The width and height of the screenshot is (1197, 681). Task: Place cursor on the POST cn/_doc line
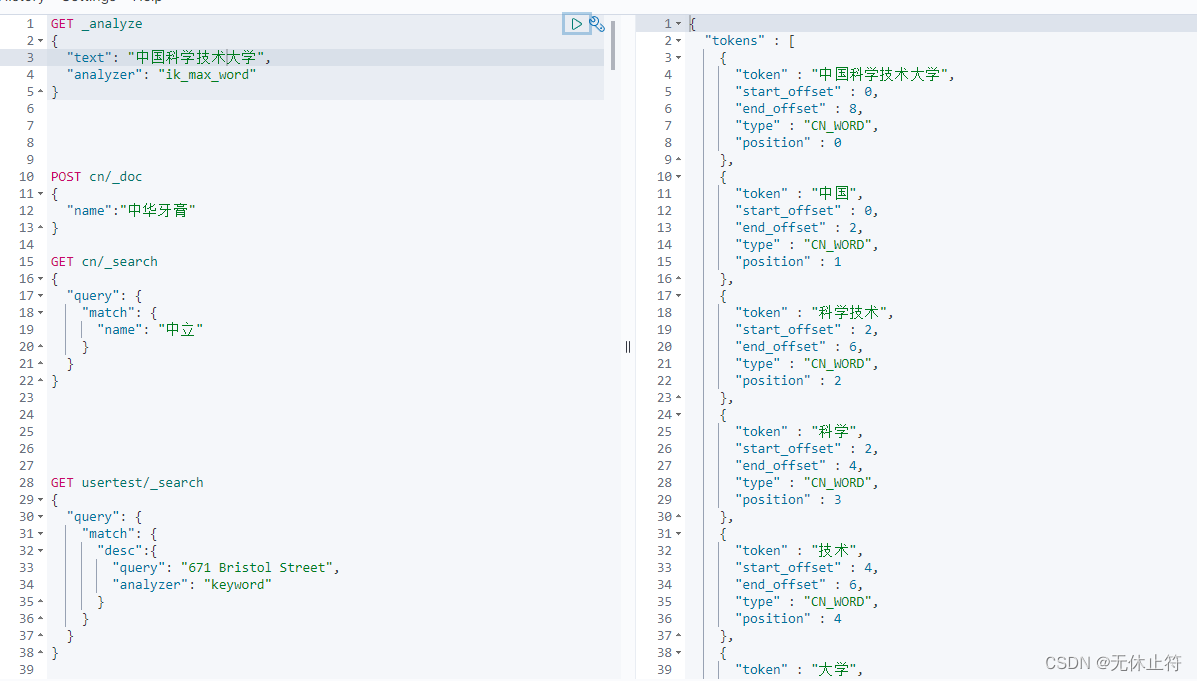point(97,177)
